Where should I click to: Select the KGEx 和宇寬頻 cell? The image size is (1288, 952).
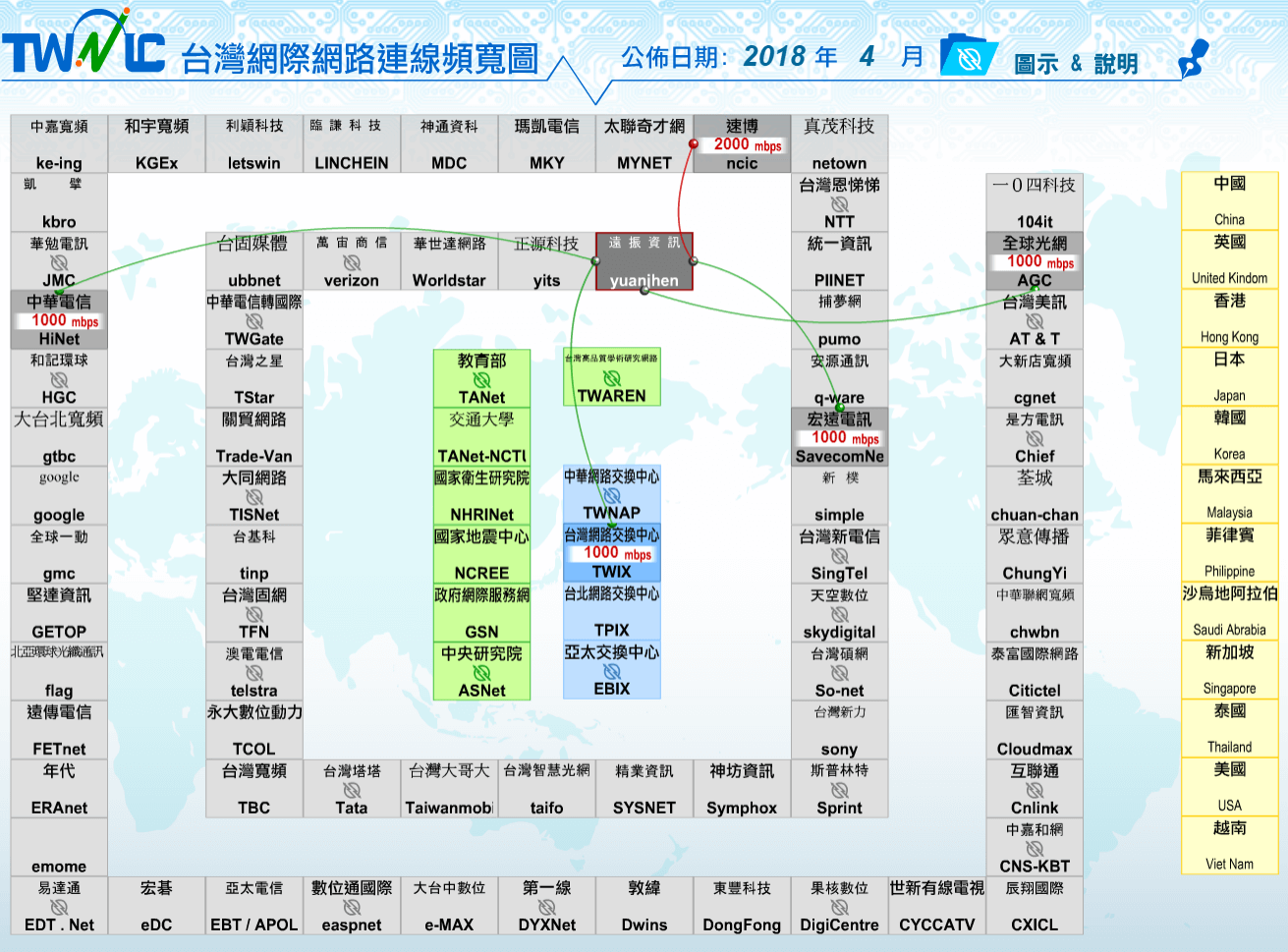[x=156, y=144]
